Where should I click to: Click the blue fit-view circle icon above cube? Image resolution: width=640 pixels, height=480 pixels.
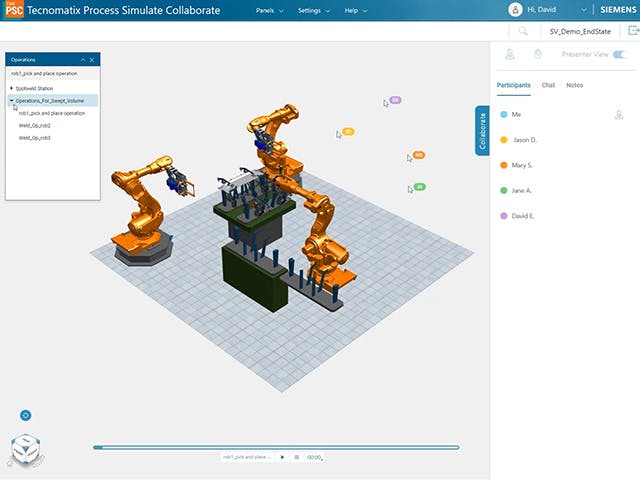point(26,416)
